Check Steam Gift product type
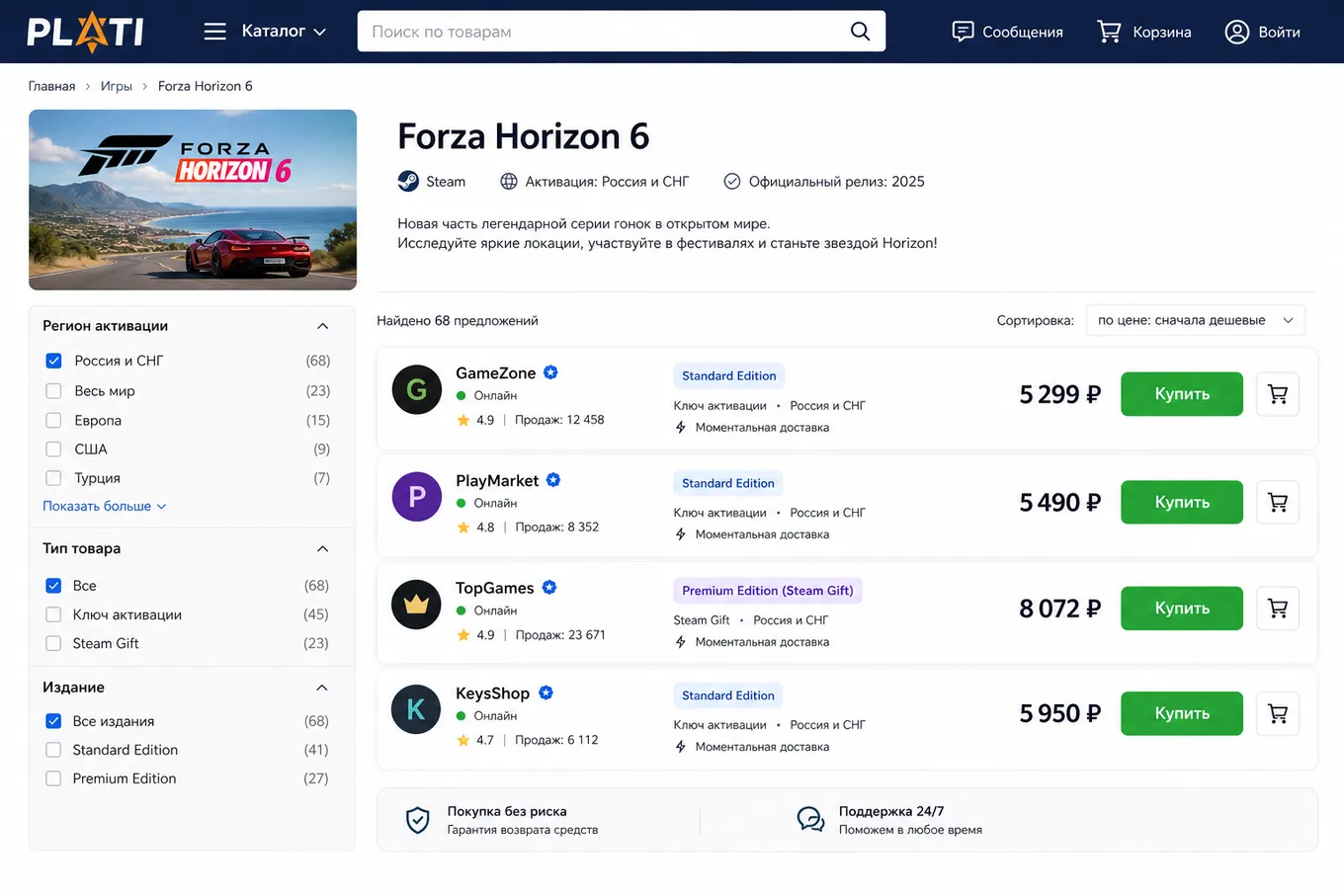The image size is (1344, 896). pyautogui.click(x=54, y=643)
